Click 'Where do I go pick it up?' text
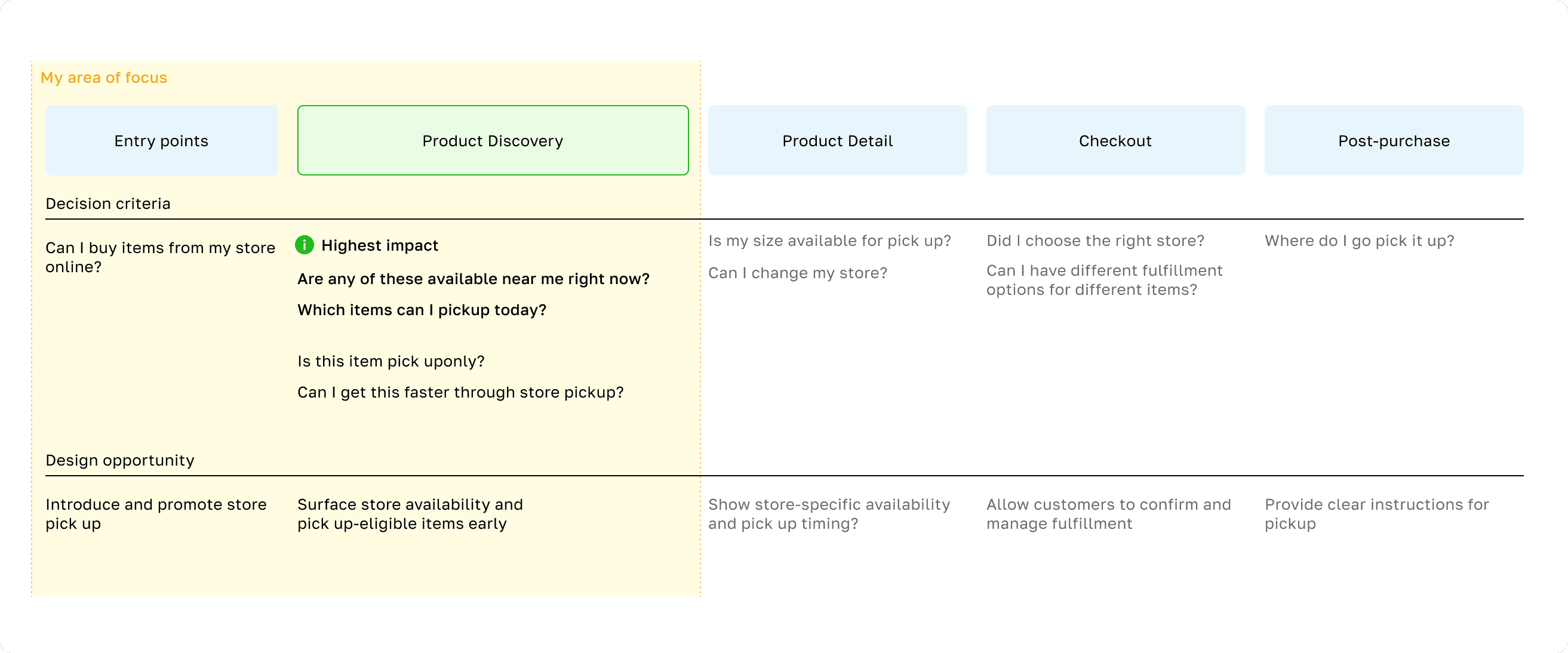The height and width of the screenshot is (653, 1568). tap(1359, 241)
